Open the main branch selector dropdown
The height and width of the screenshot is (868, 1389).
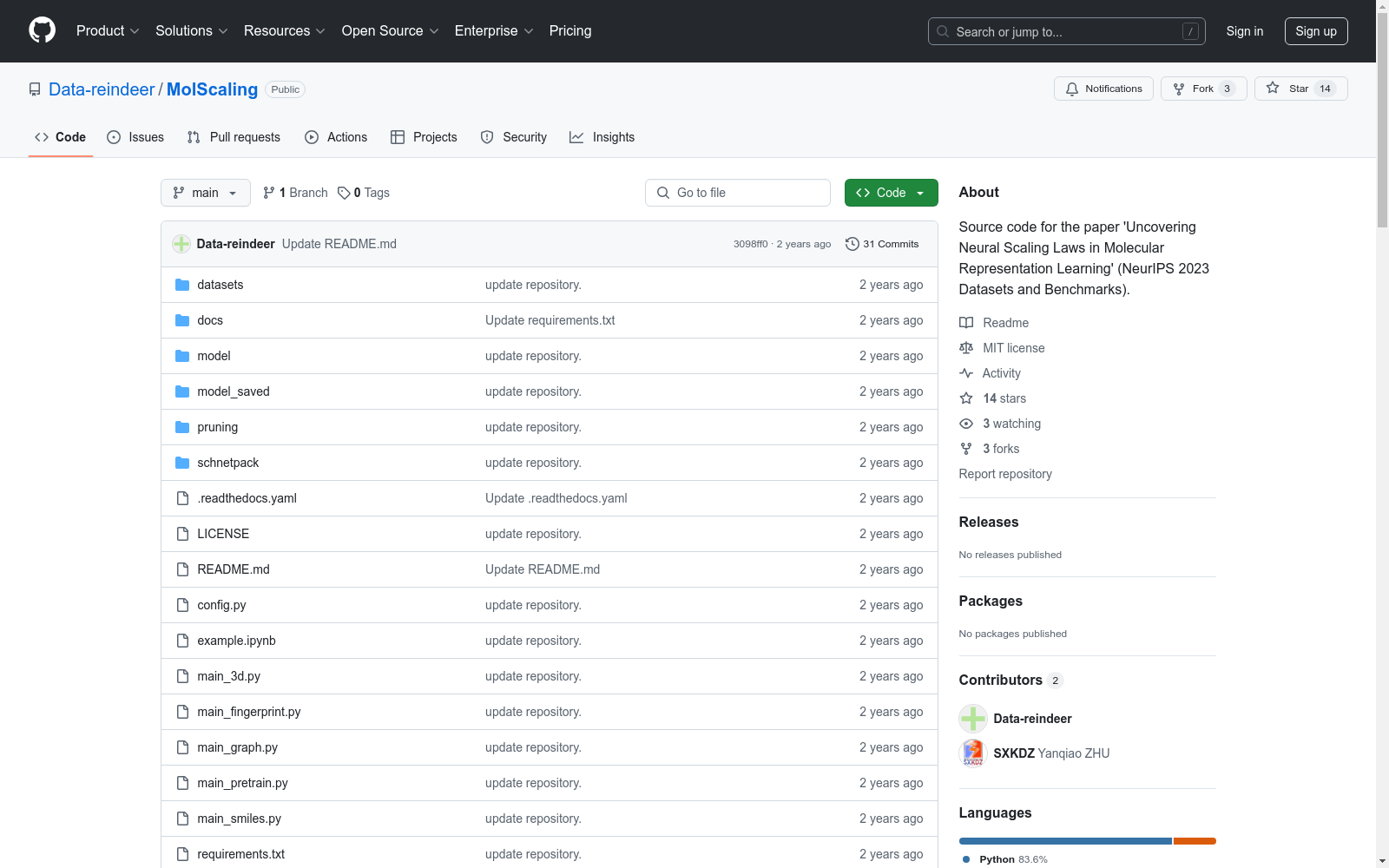tap(206, 193)
